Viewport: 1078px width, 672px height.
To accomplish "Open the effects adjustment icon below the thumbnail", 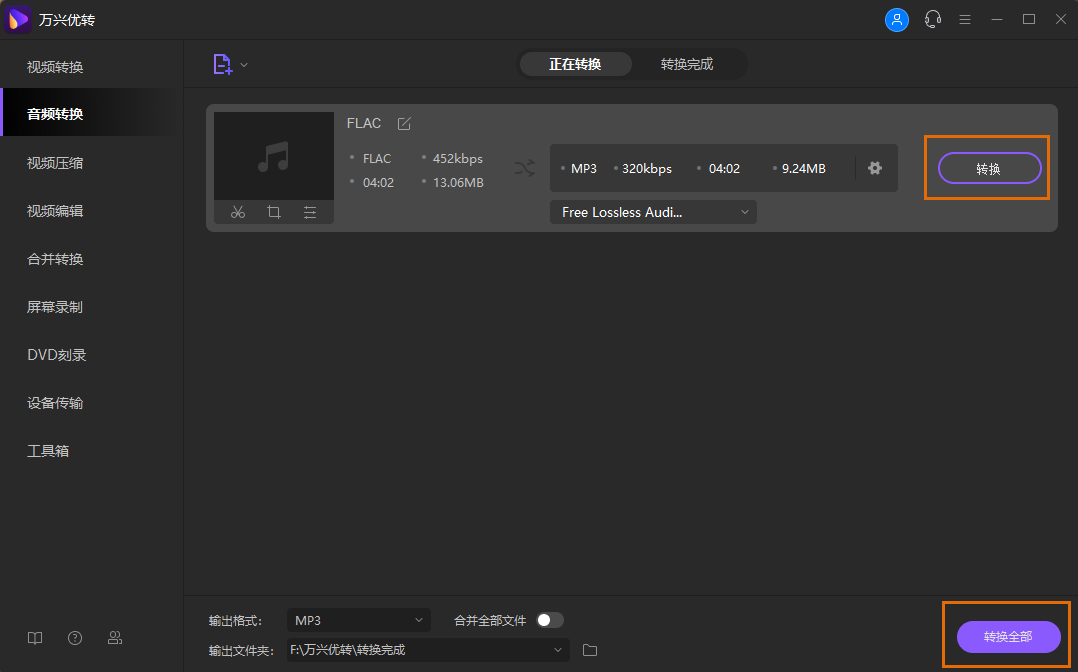I will (x=309, y=212).
